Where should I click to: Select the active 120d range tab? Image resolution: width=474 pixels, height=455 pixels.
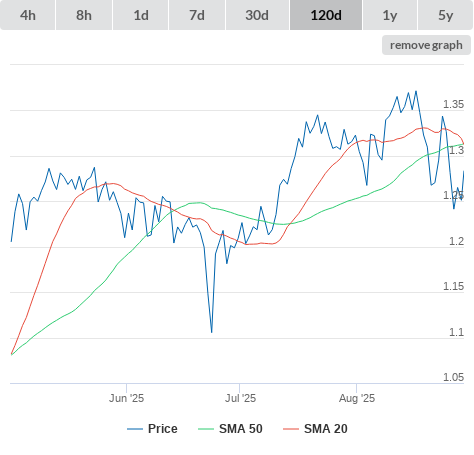point(326,15)
